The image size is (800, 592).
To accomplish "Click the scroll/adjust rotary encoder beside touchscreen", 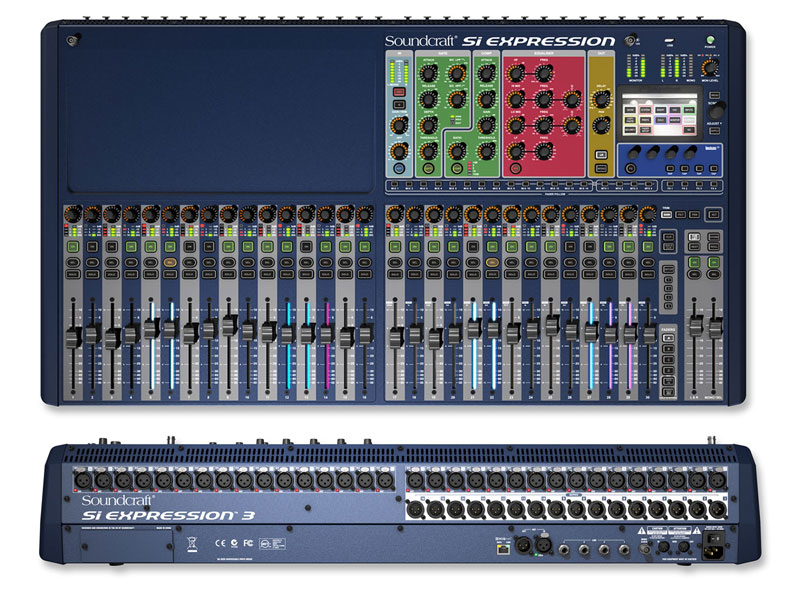I will coord(716,109).
